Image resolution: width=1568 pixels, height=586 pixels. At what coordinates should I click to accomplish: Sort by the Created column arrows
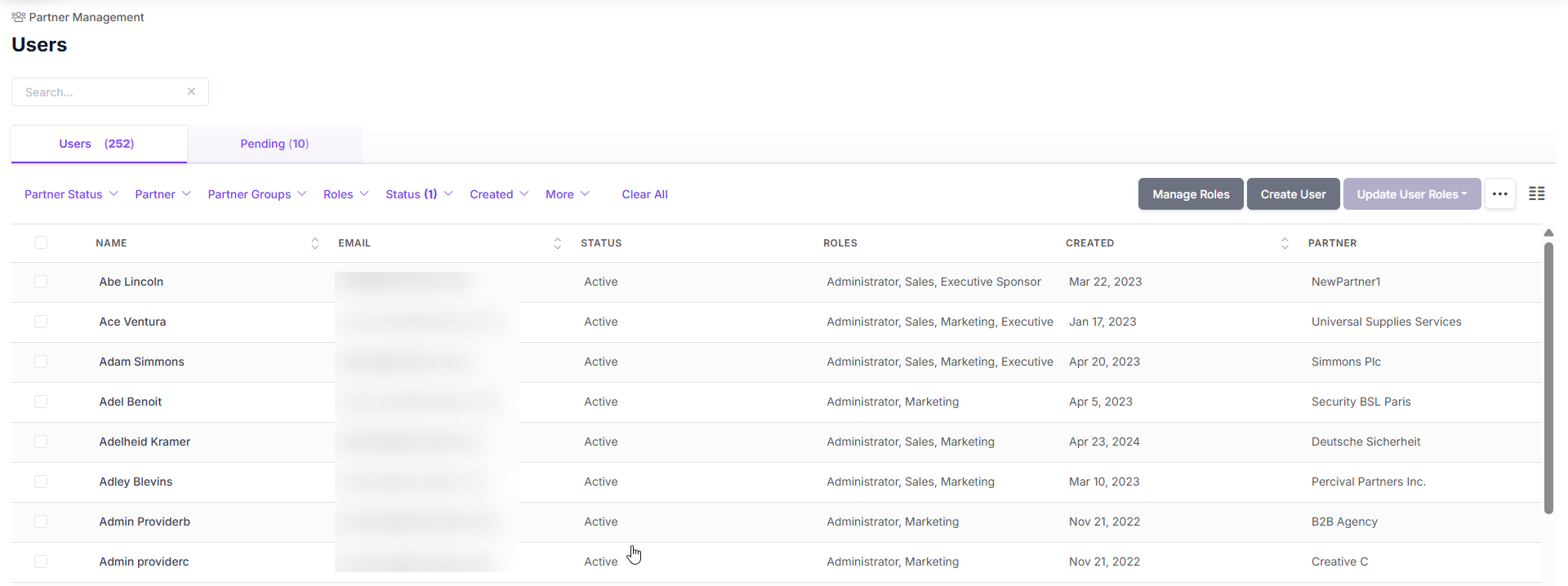click(1285, 243)
